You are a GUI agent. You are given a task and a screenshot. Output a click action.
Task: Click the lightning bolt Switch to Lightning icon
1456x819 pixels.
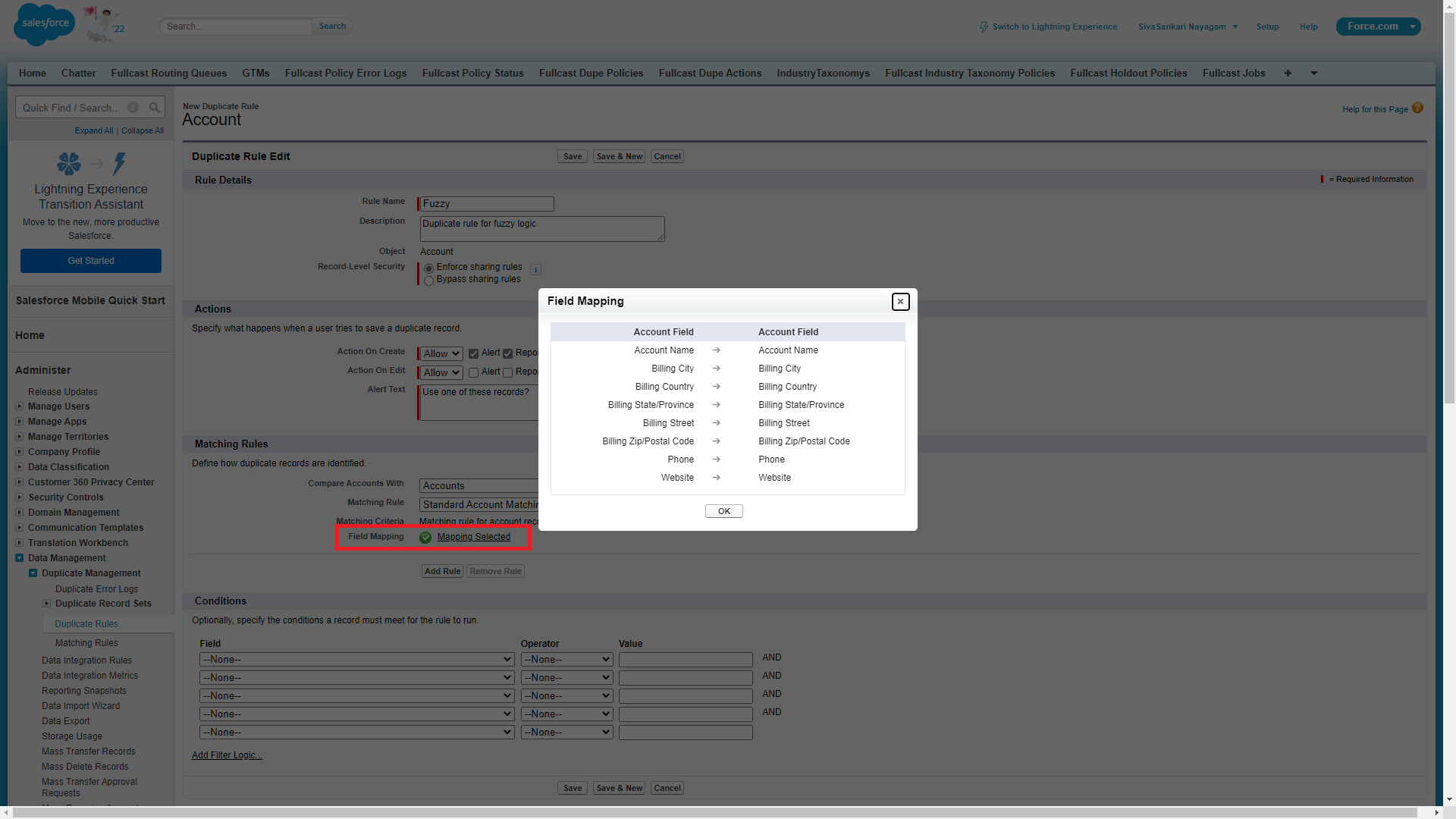point(984,27)
